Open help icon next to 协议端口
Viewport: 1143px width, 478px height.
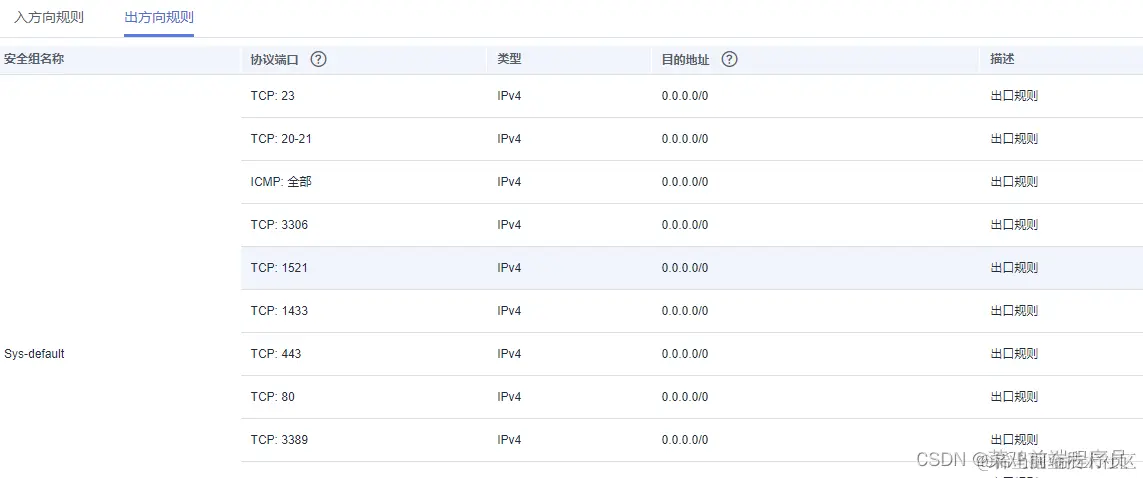point(318,60)
